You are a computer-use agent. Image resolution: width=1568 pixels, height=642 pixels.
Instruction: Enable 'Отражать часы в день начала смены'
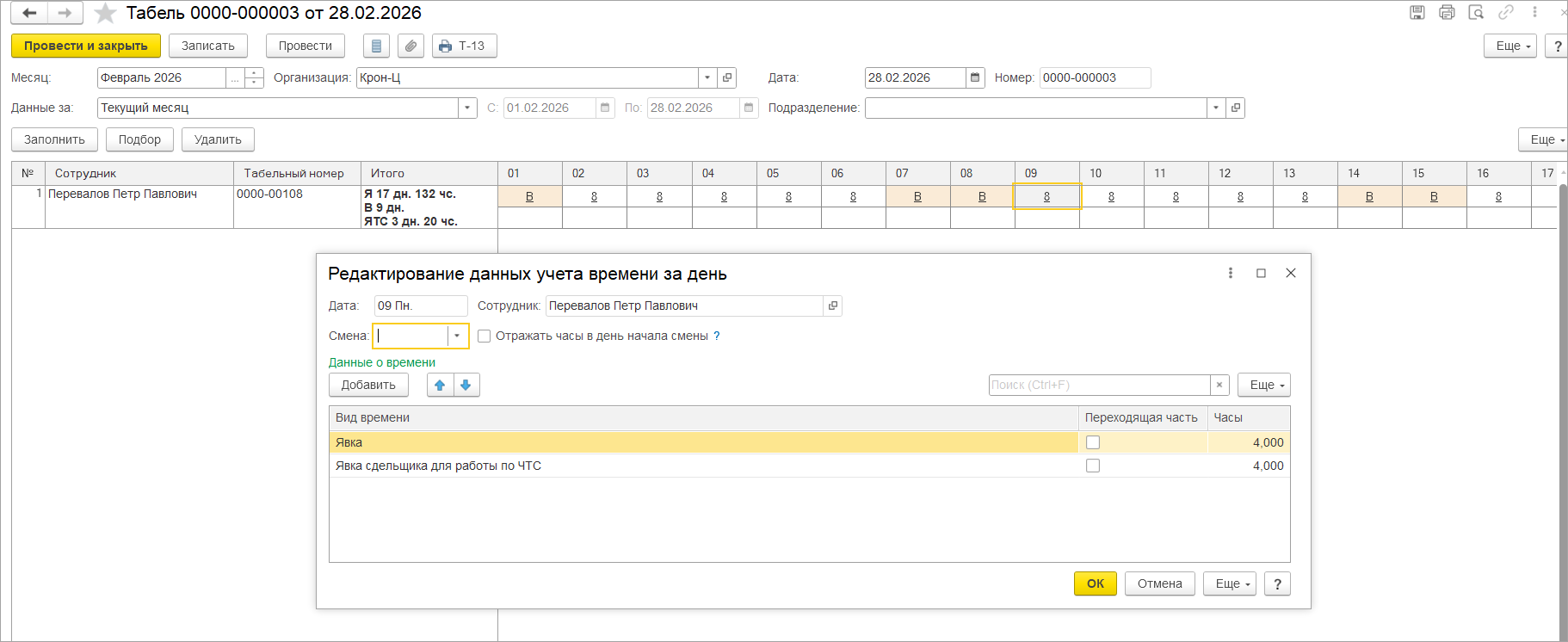[485, 336]
